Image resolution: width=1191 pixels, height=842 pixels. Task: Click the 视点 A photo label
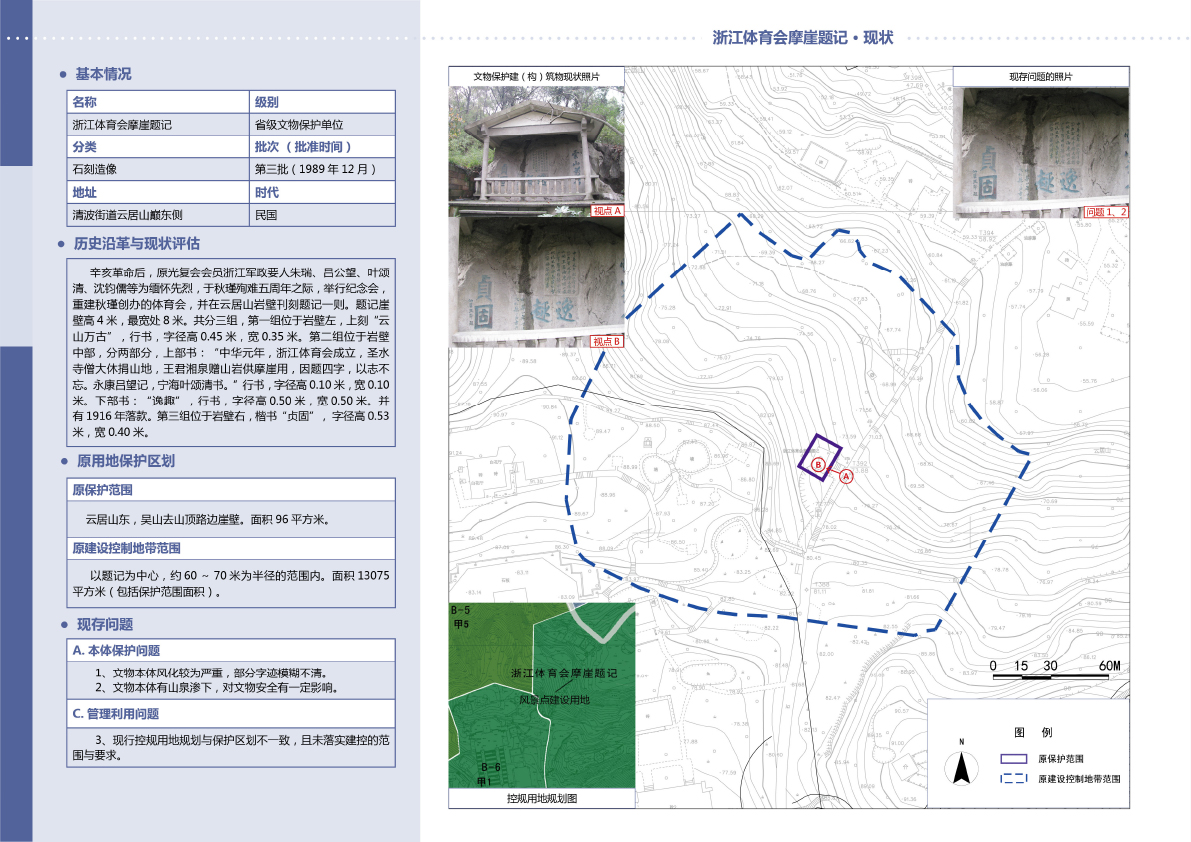607,211
